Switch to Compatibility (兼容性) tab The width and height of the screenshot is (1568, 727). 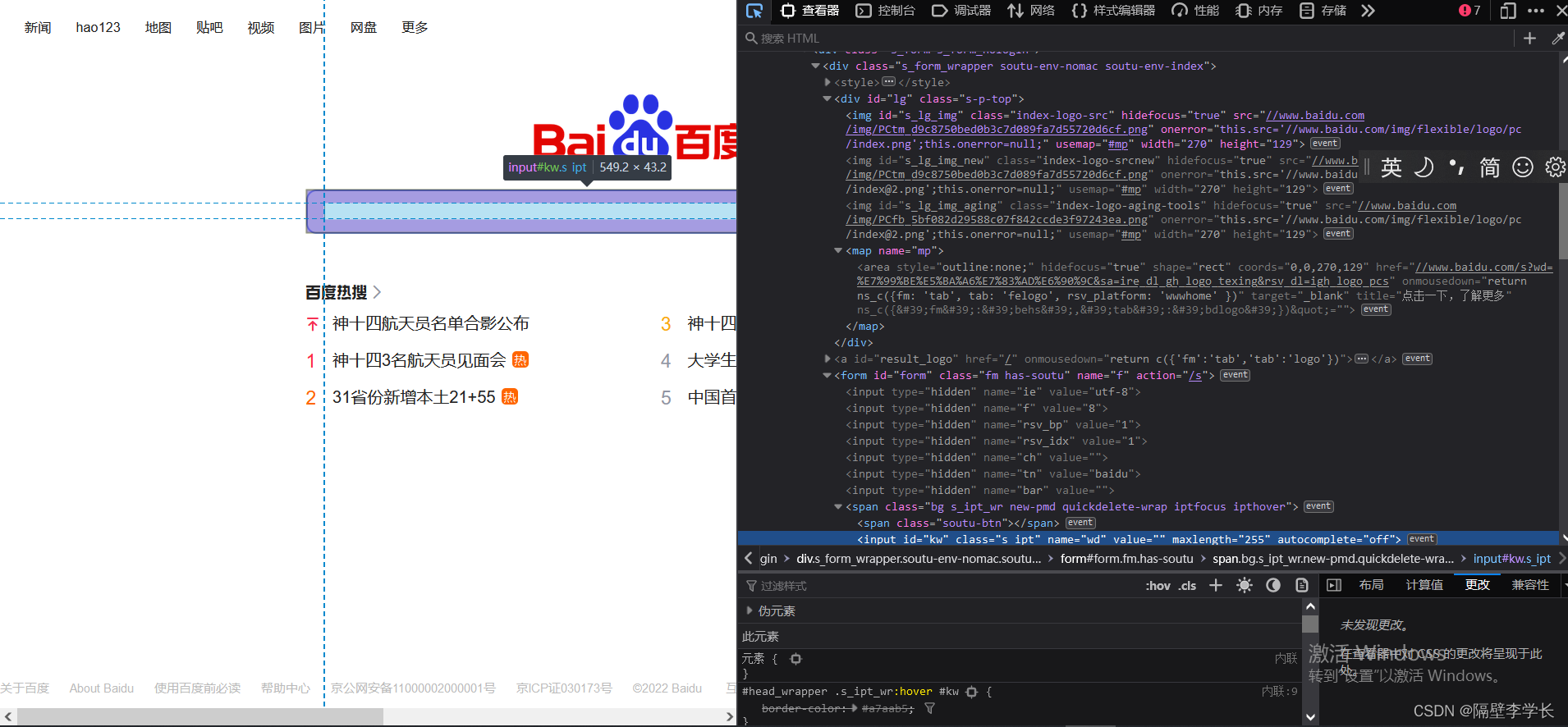[x=1530, y=585]
